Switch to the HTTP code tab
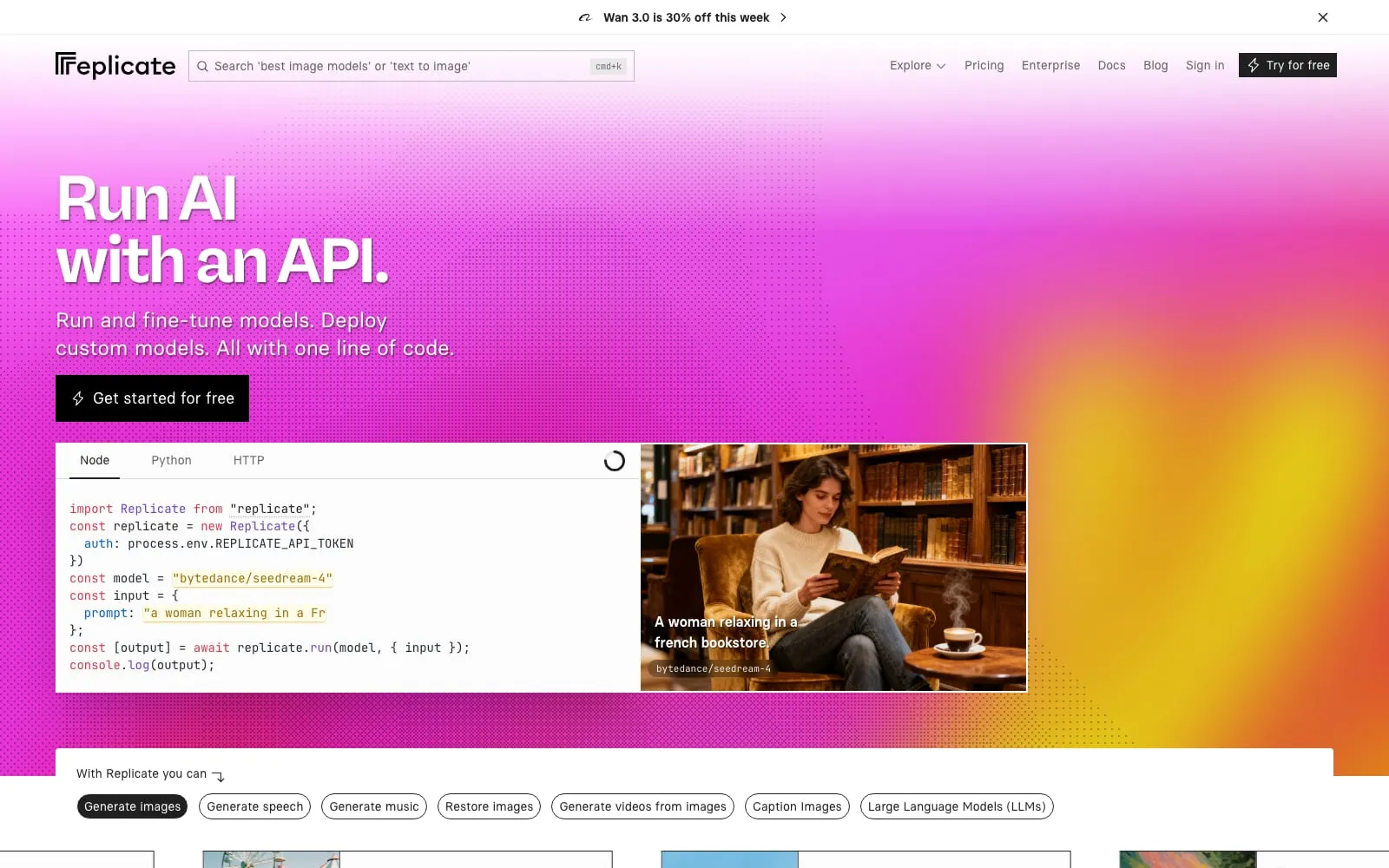 pyautogui.click(x=248, y=461)
